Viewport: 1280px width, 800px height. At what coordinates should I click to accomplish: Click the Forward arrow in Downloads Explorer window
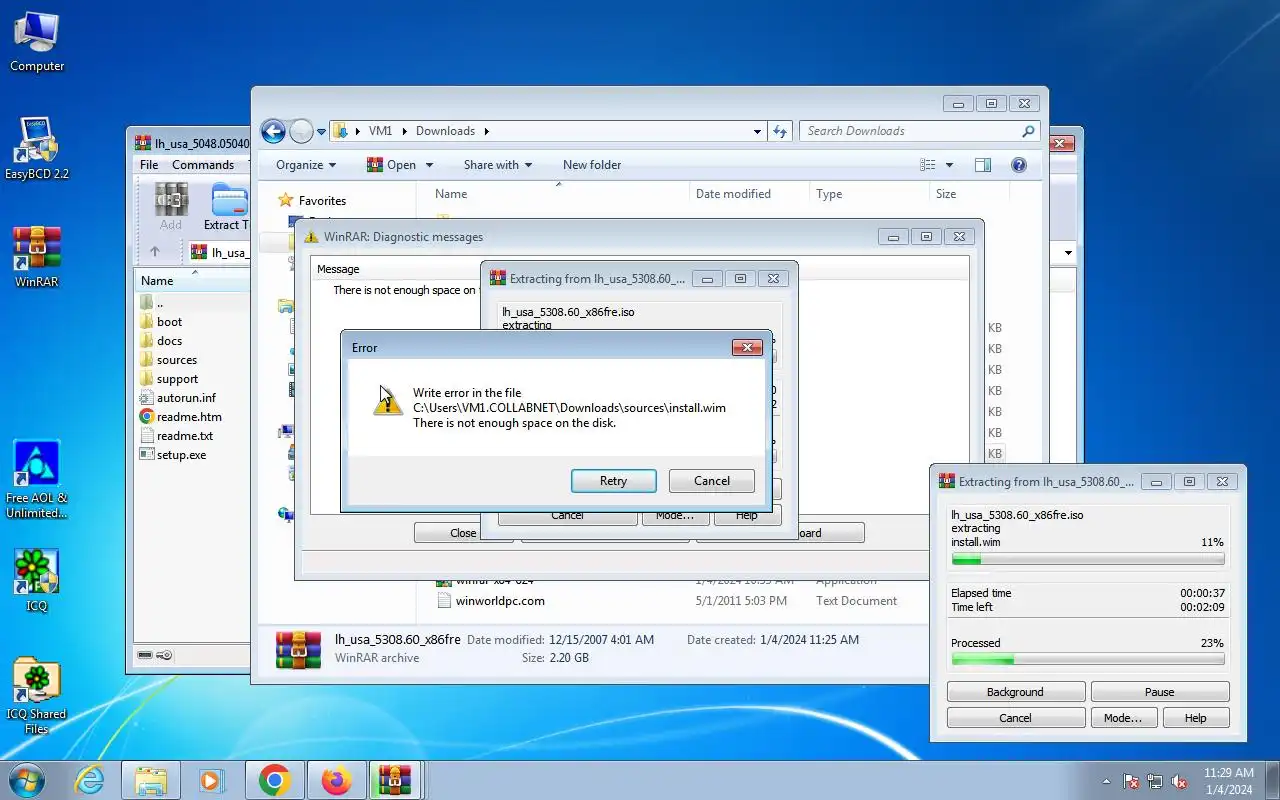[x=301, y=131]
